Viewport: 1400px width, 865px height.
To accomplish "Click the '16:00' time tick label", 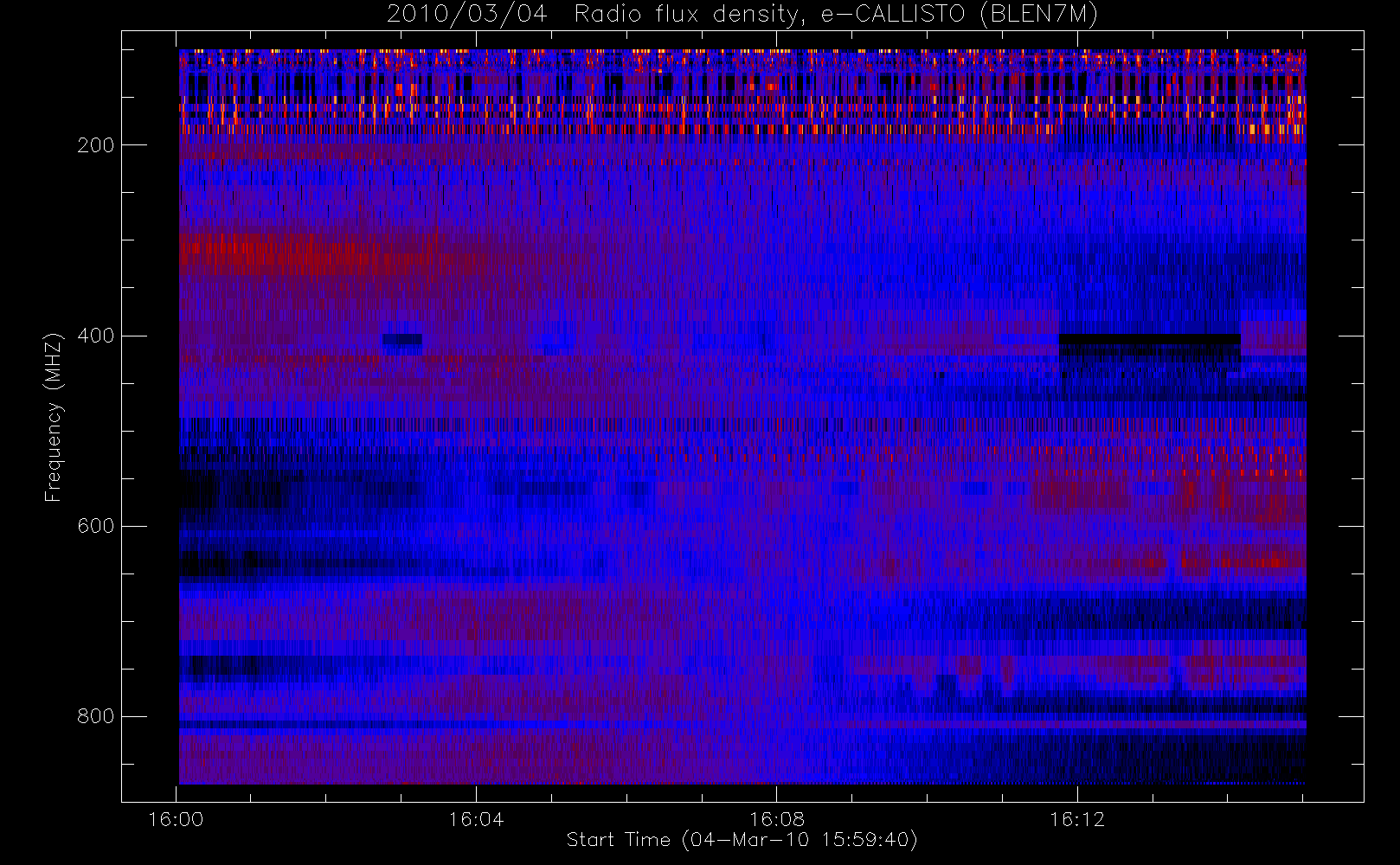I will coord(176,819).
